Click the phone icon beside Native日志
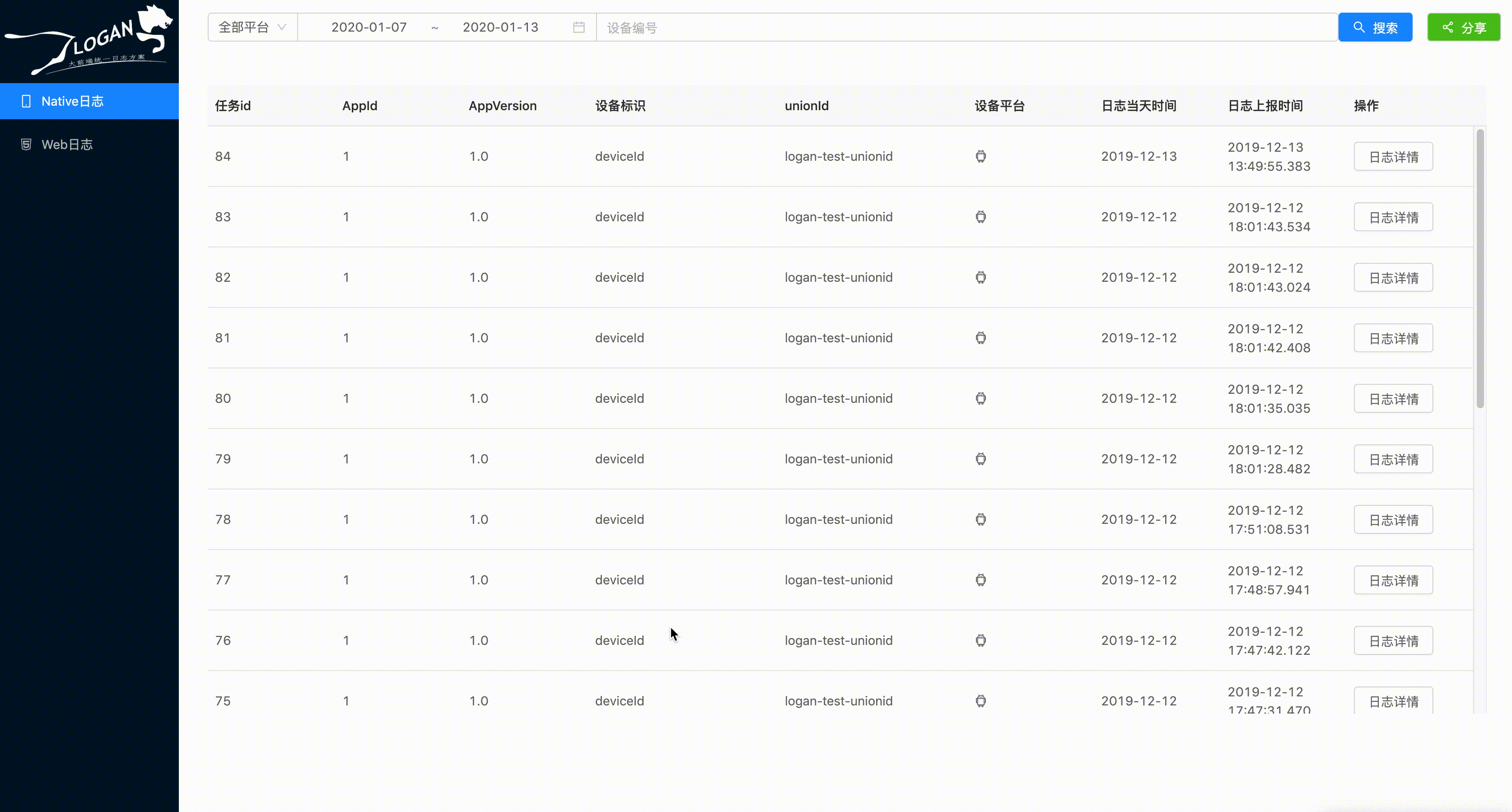 point(26,101)
